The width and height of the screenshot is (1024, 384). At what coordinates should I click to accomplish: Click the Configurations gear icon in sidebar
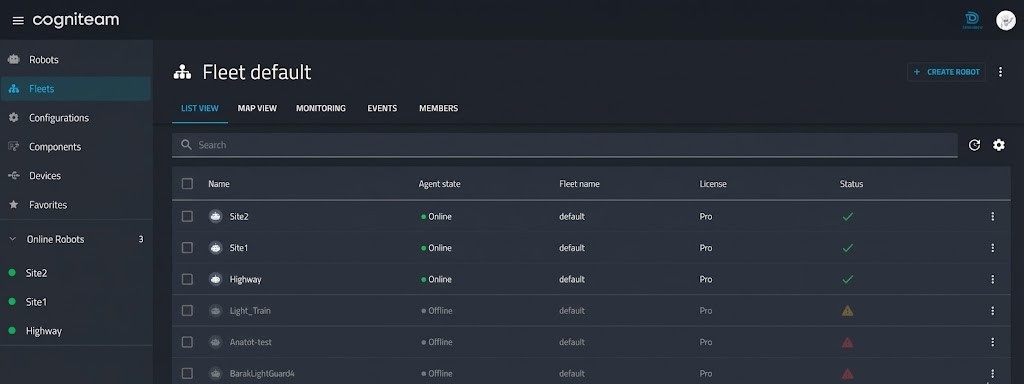[x=14, y=118]
